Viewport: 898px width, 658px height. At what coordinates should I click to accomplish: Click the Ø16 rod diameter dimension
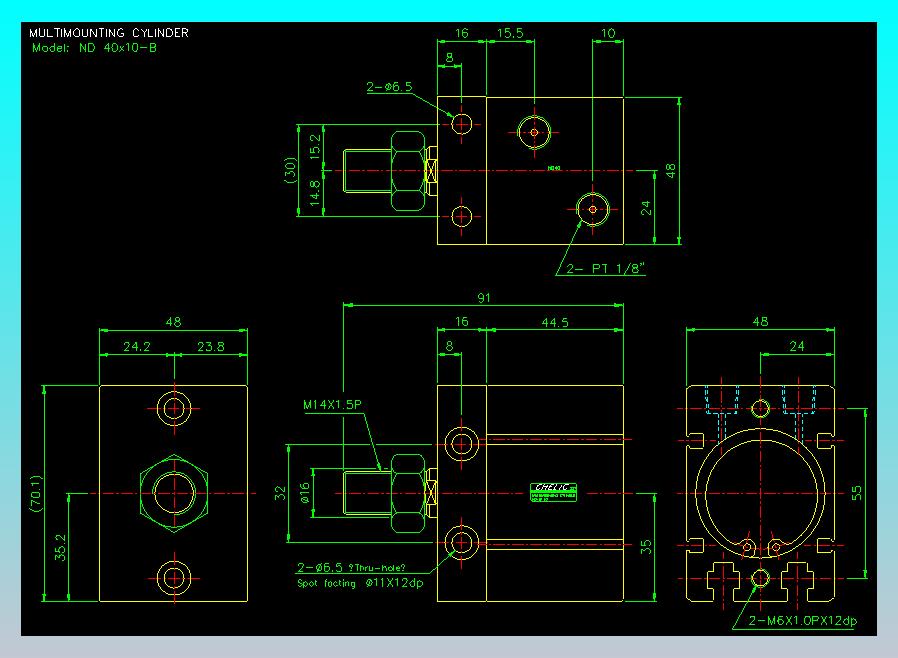point(305,493)
